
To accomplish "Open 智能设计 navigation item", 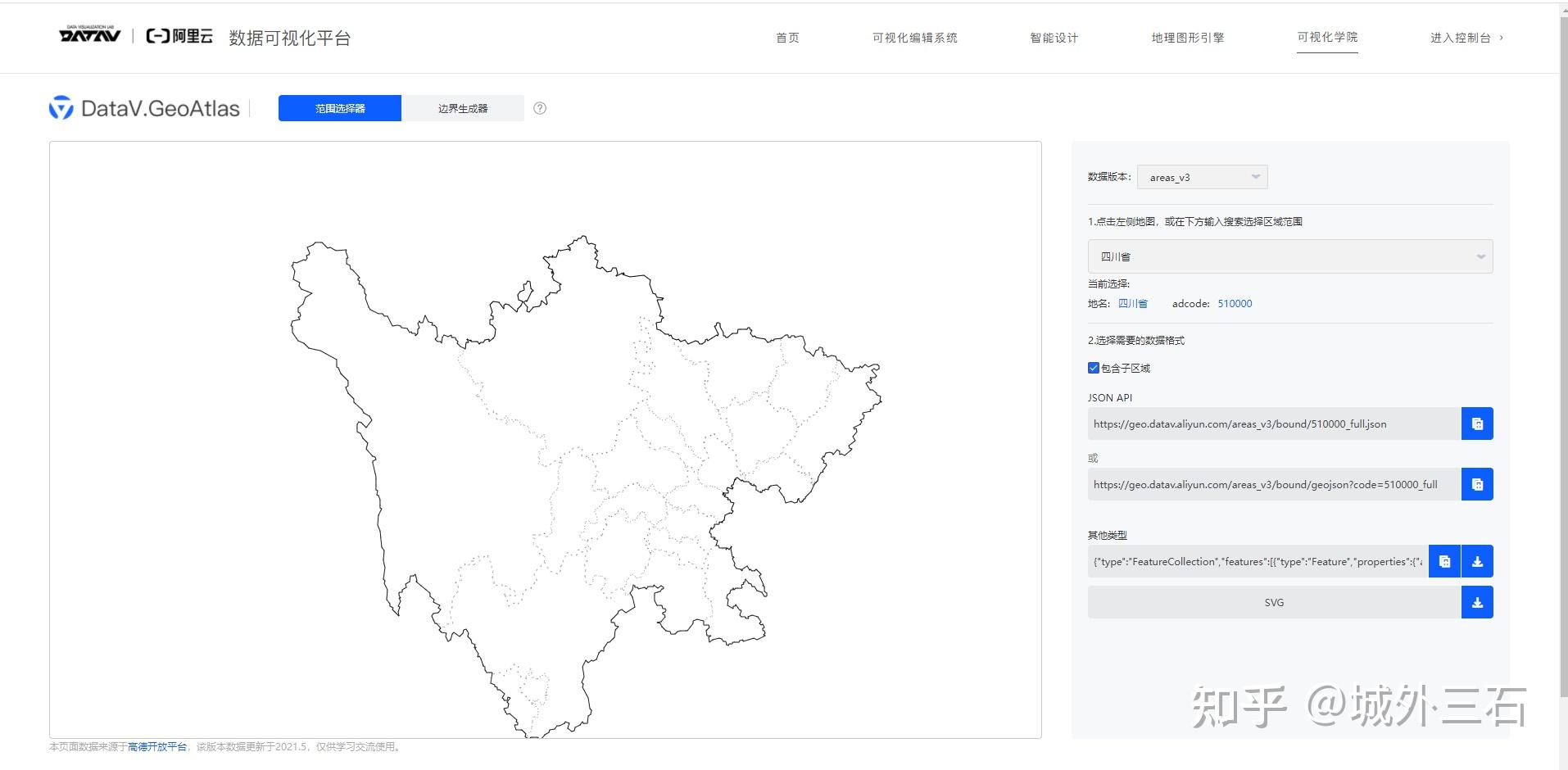I will [x=1054, y=38].
